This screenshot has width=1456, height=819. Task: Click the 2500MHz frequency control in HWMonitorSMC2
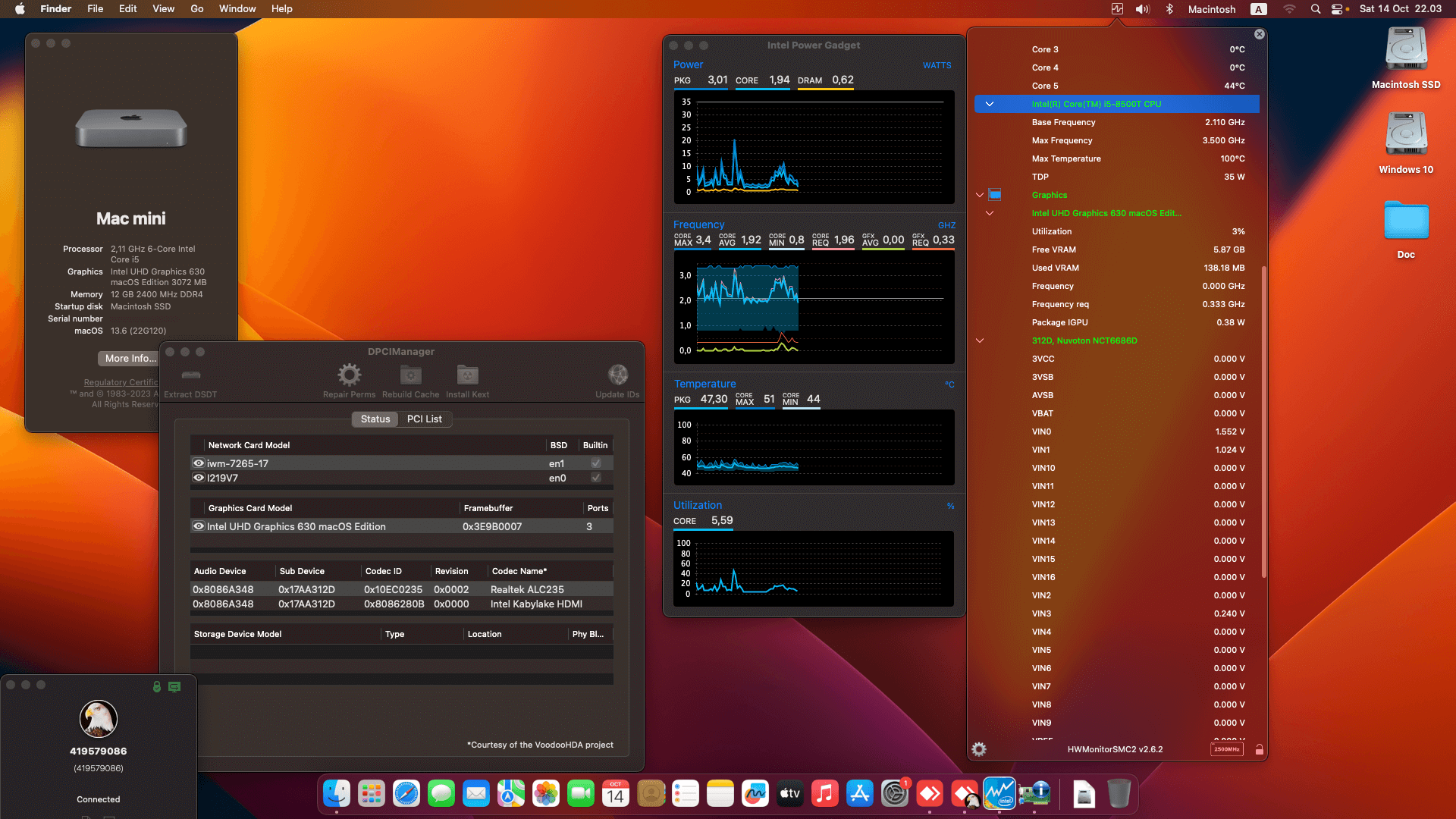coord(1225,749)
